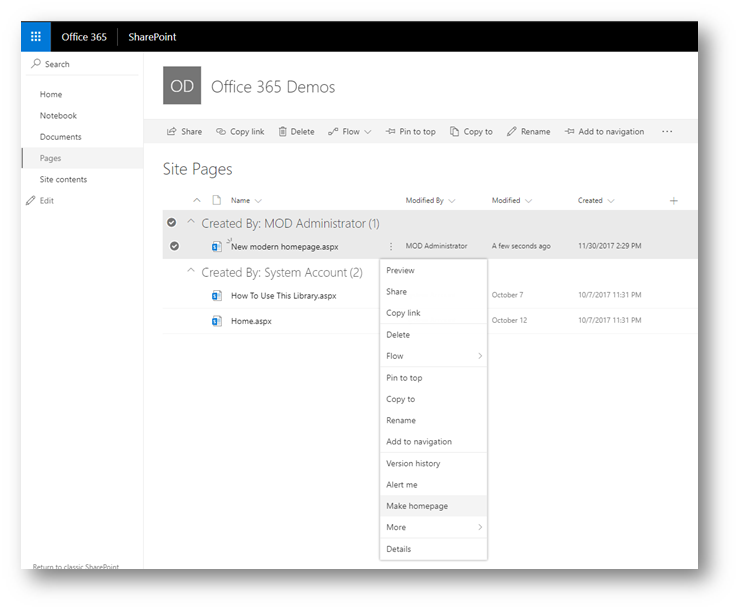Screen dimensions: 740x611
Task: Click the Copy link chain icon in toolbar
Action: point(220,131)
